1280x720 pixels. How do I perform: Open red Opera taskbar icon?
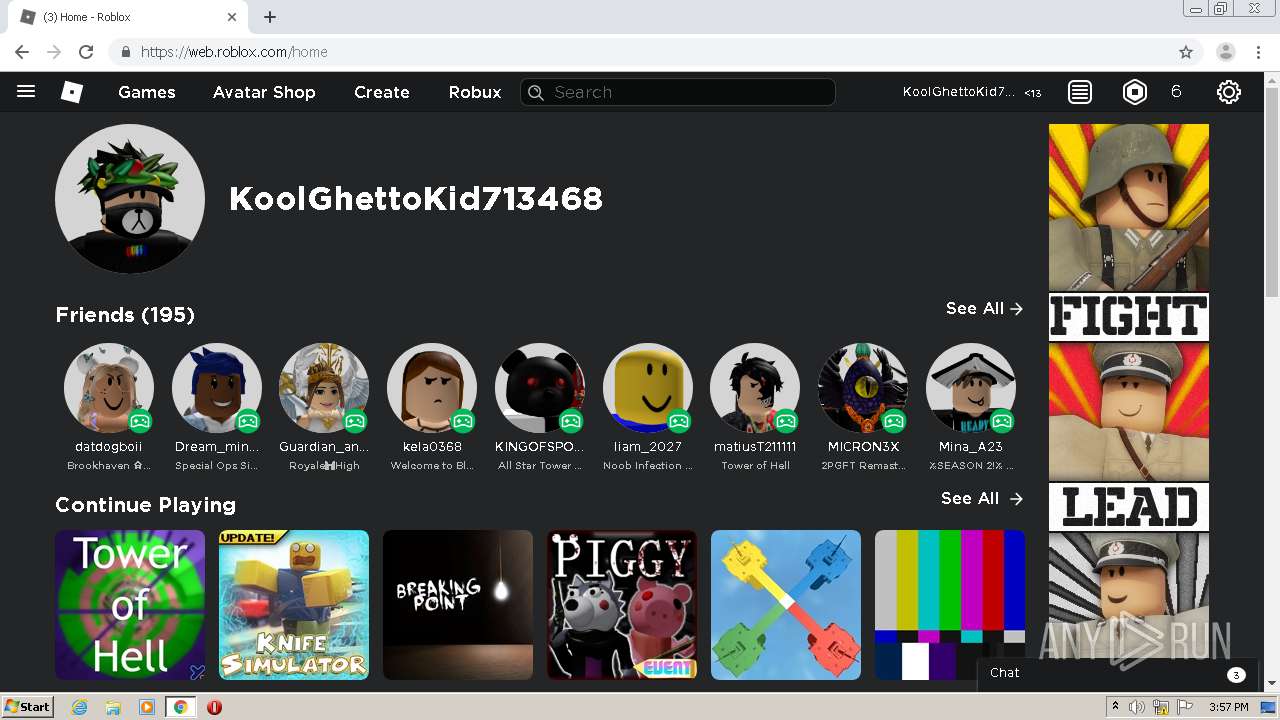(214, 707)
